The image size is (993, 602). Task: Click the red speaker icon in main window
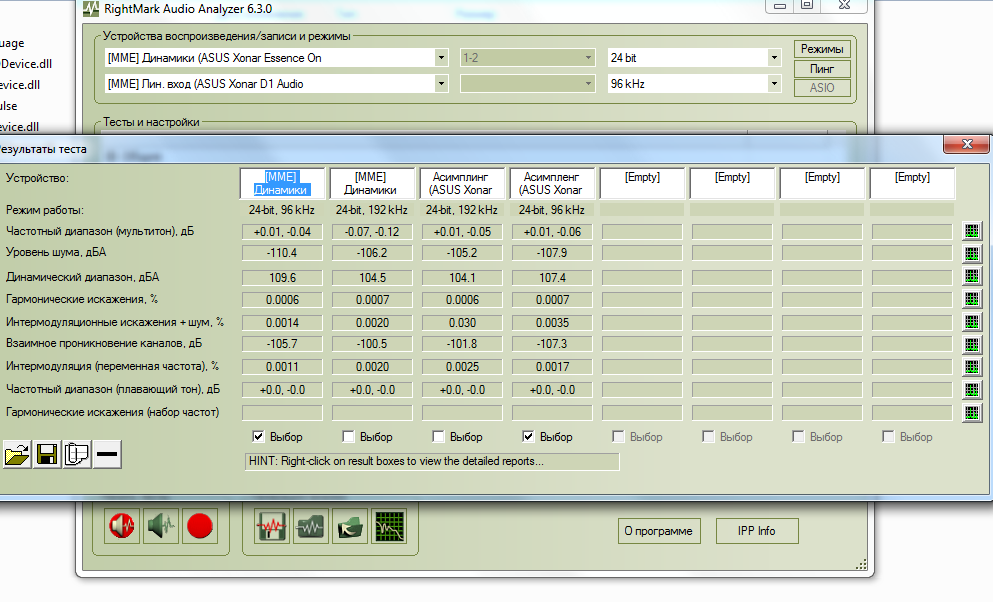point(122,526)
